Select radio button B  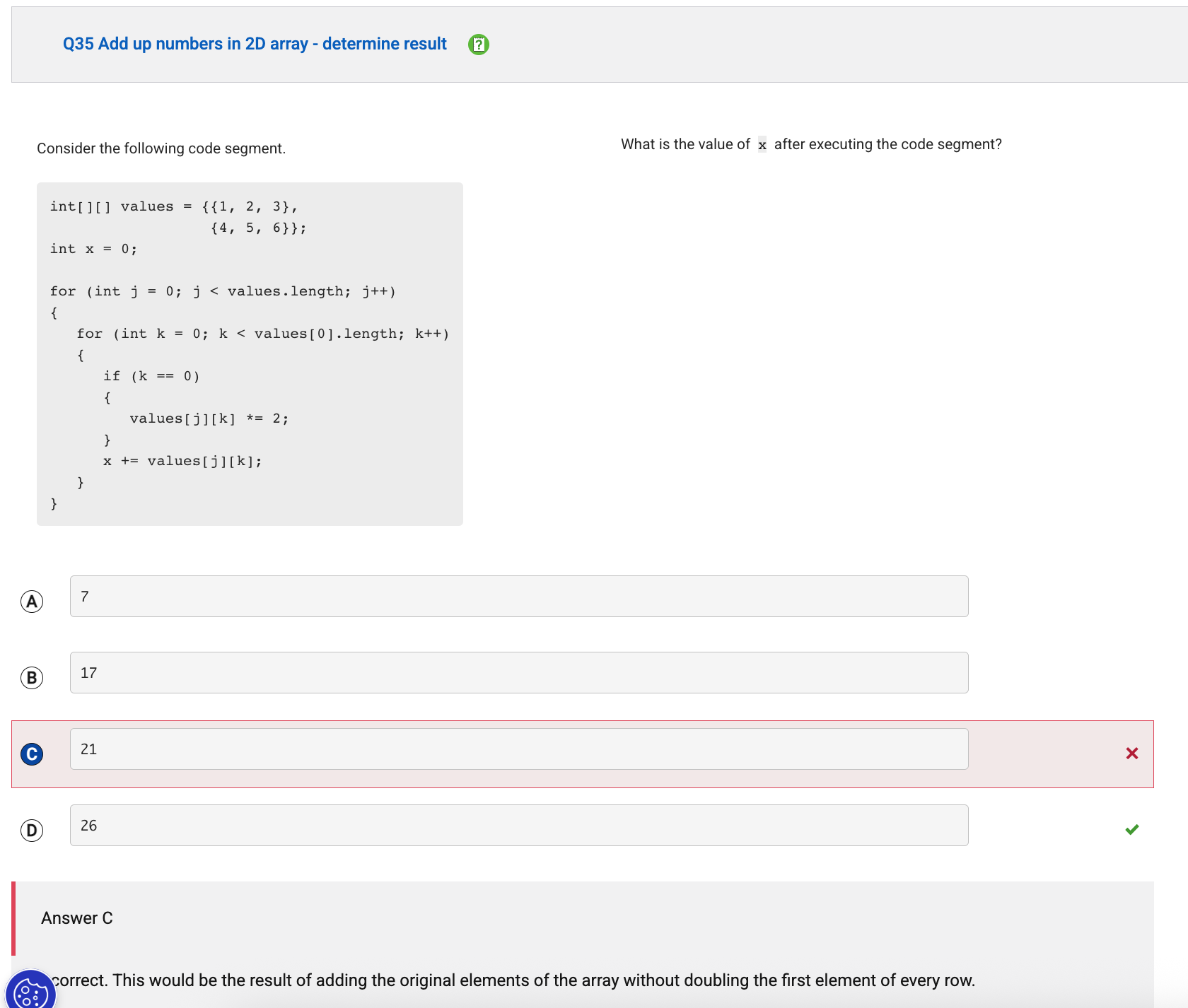click(32, 678)
